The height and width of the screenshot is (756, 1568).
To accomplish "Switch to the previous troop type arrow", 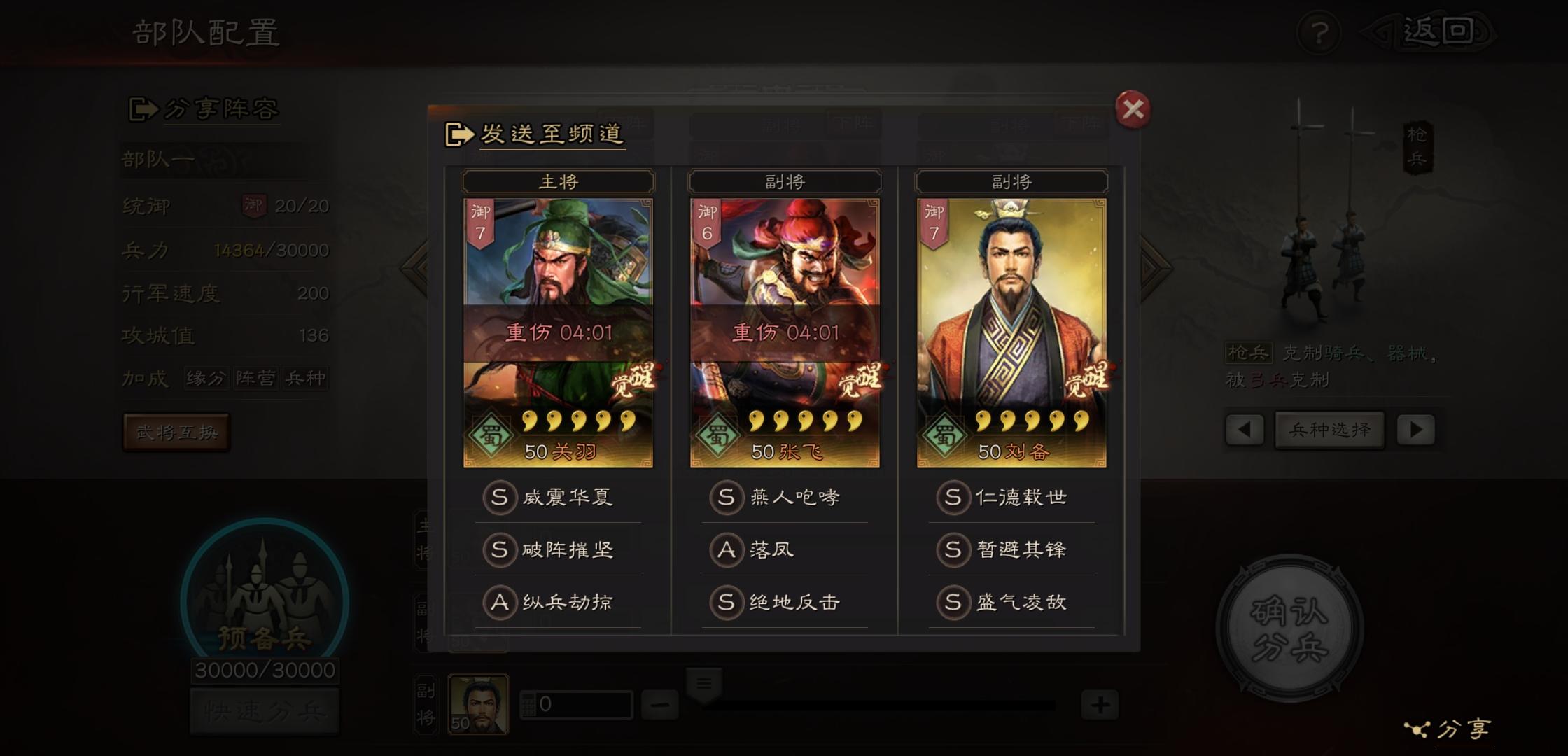I will click(1244, 430).
